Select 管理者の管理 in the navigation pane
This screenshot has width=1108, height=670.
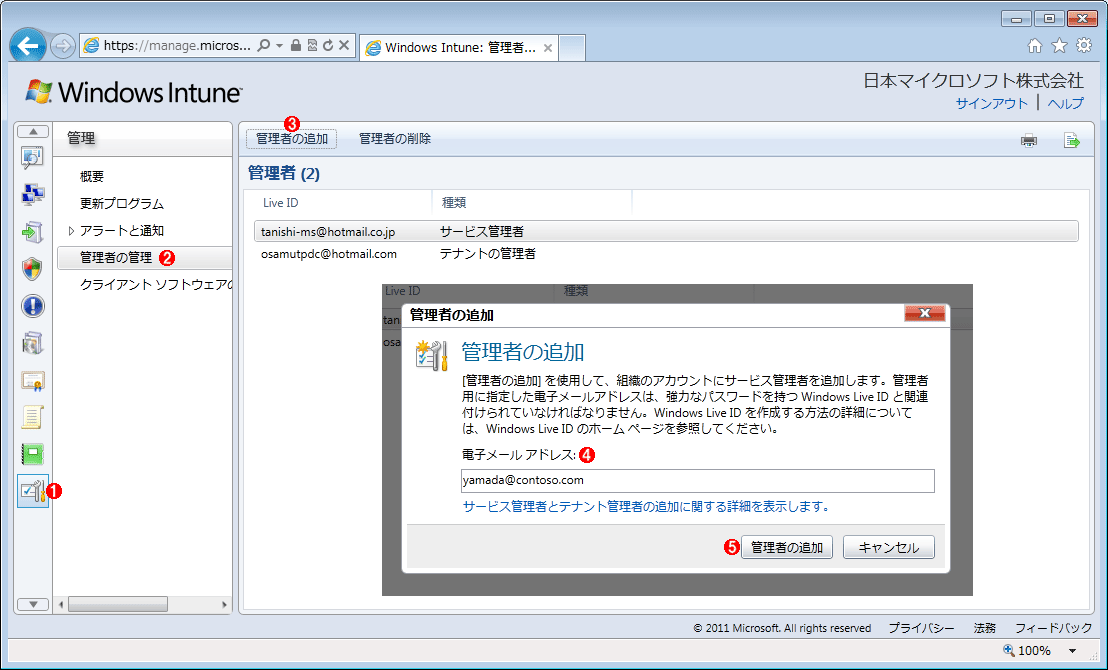tap(116, 257)
